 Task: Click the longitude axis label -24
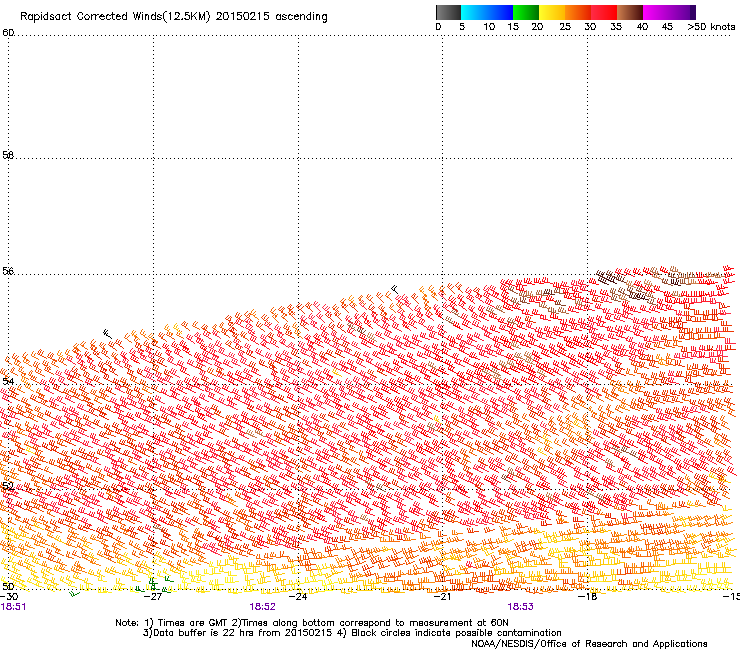click(298, 597)
